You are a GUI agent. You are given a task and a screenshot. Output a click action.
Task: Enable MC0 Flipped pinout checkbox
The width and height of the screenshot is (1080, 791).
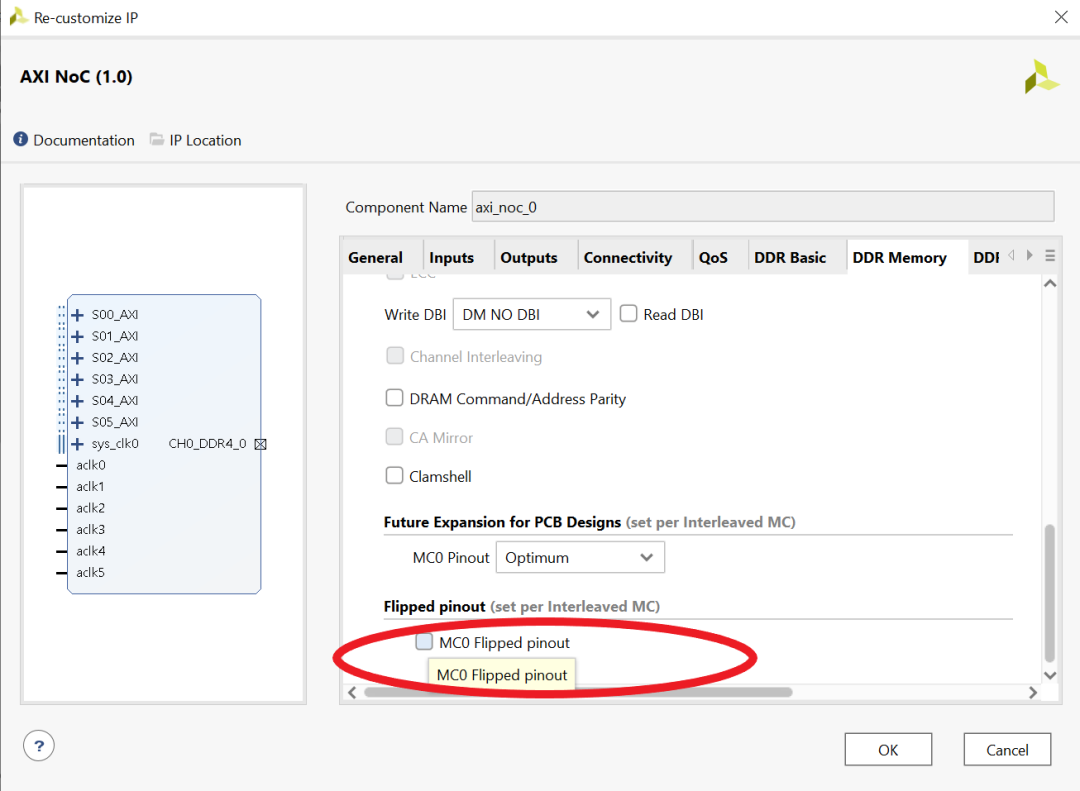(424, 642)
